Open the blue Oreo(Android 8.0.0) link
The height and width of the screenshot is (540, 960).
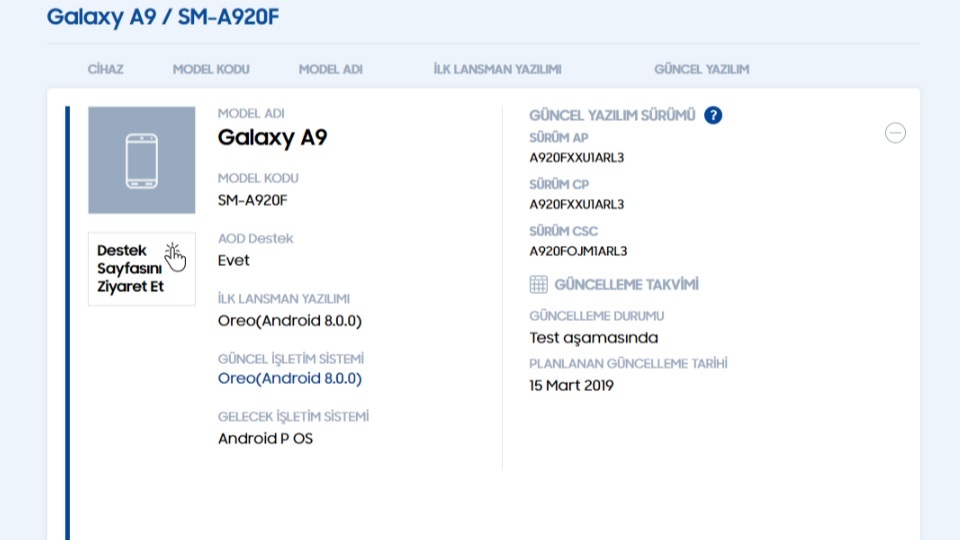click(290, 378)
